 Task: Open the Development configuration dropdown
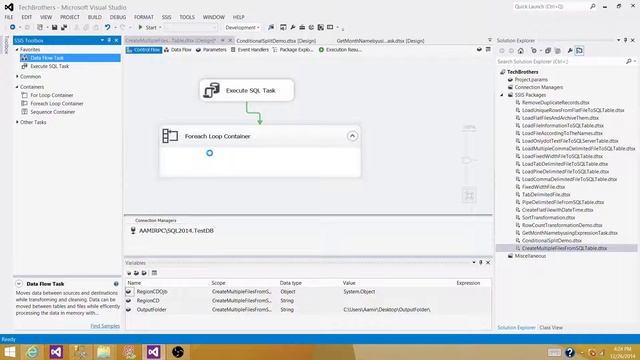click(x=242, y=27)
